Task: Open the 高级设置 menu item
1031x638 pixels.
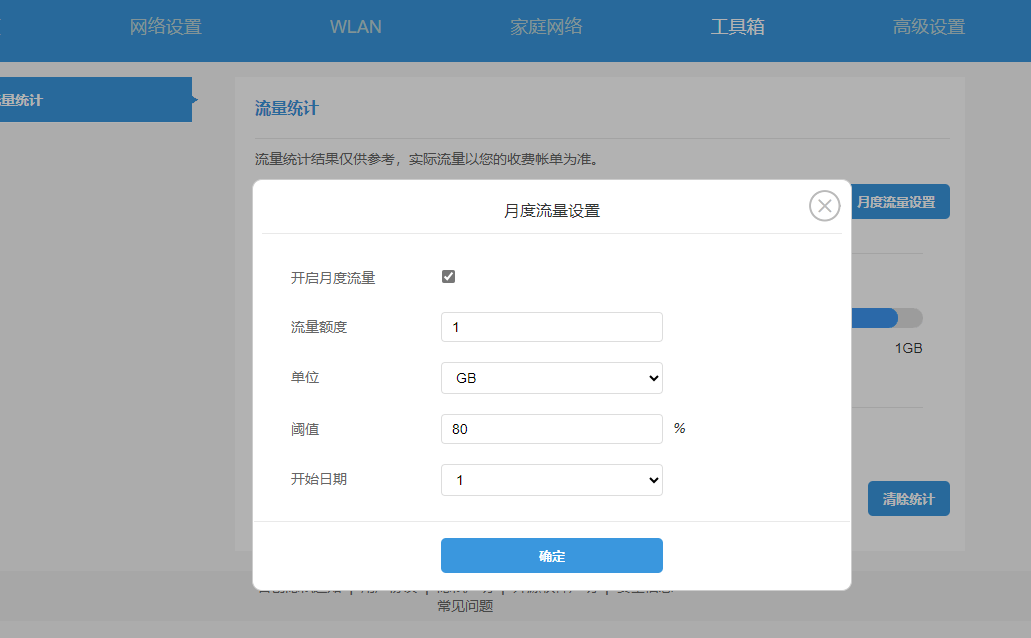Action: tap(927, 27)
